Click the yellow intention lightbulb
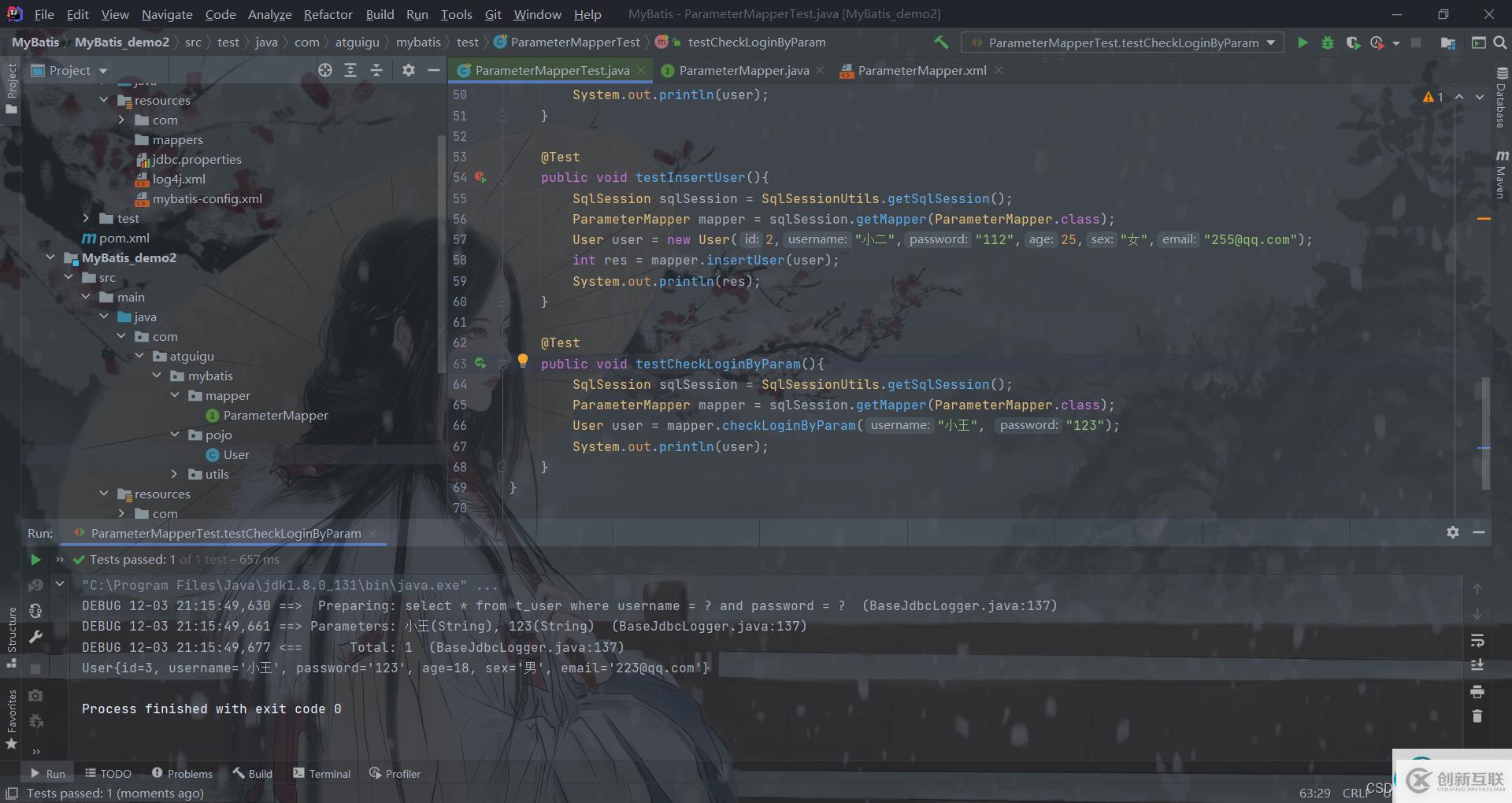This screenshot has width=1512, height=803. (x=522, y=361)
